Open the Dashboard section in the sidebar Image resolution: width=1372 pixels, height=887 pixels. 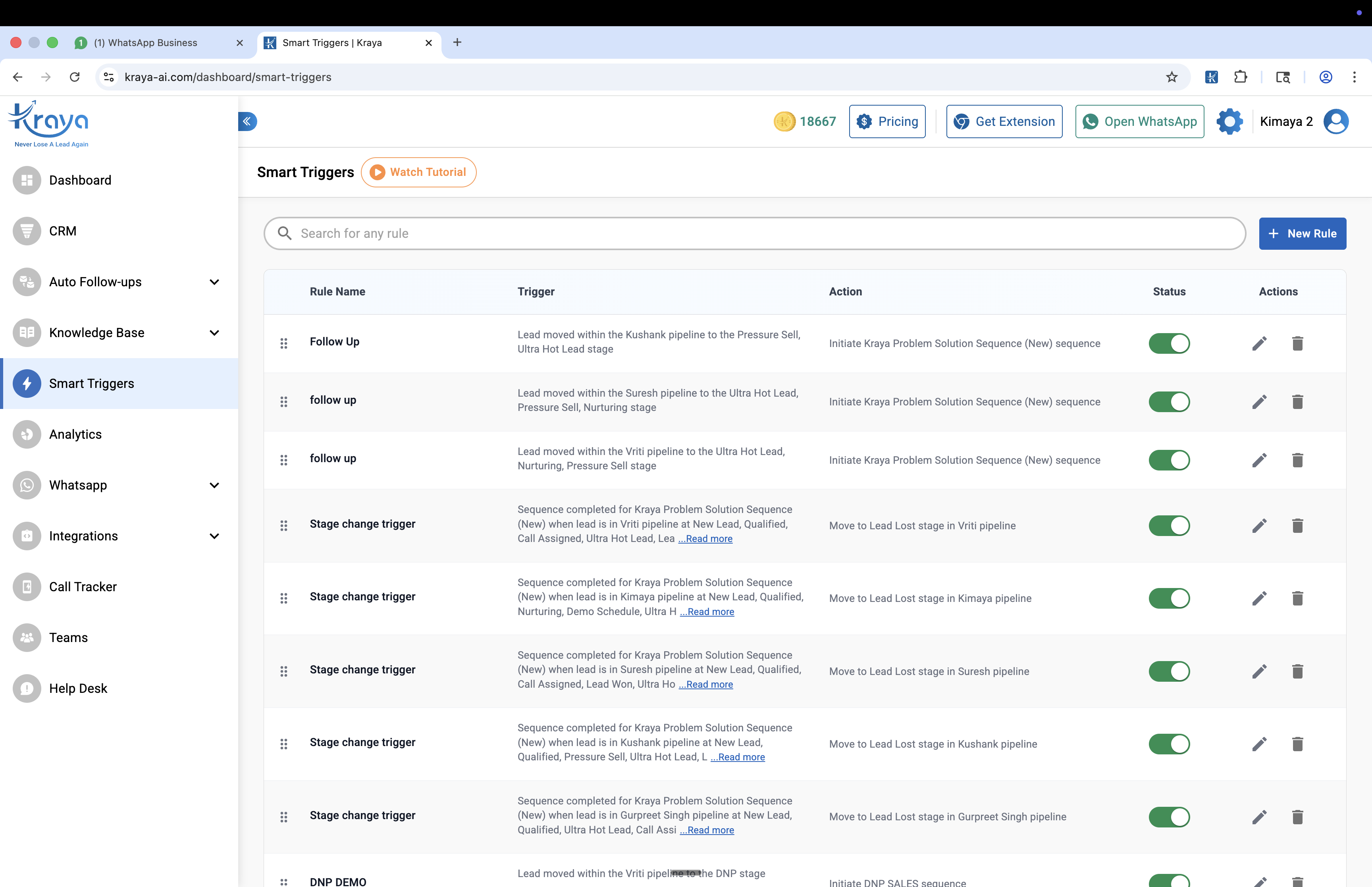[x=80, y=180]
